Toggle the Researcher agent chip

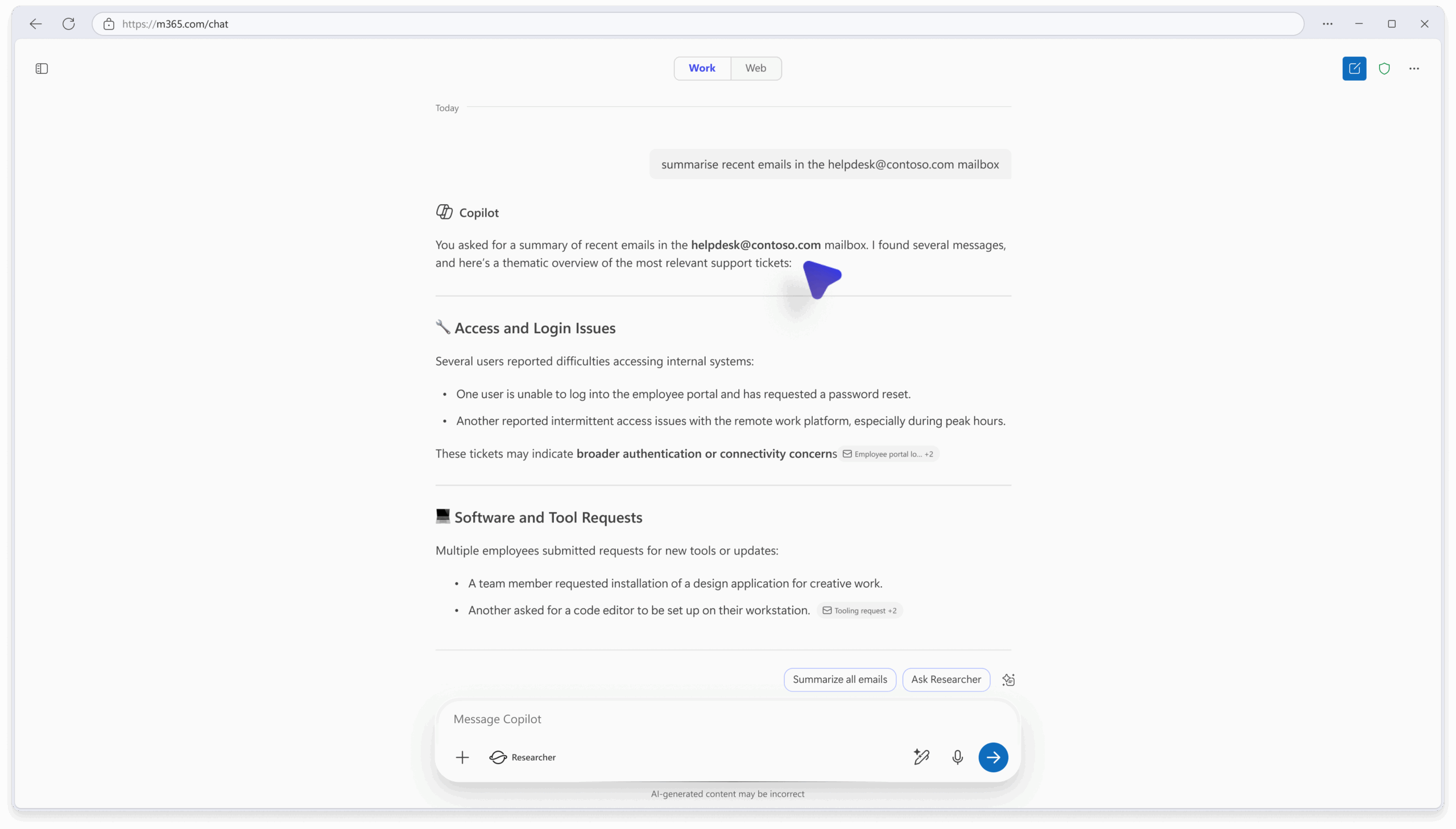[x=522, y=757]
